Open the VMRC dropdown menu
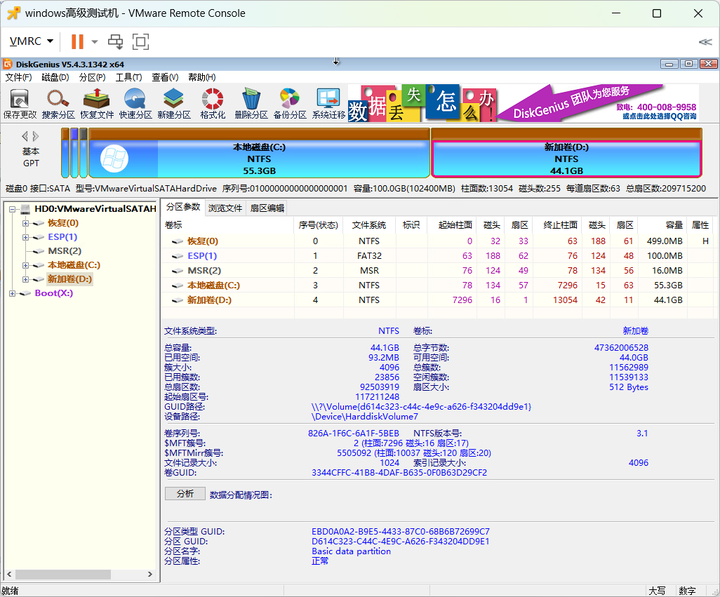The width and height of the screenshot is (720, 597). (x=31, y=41)
